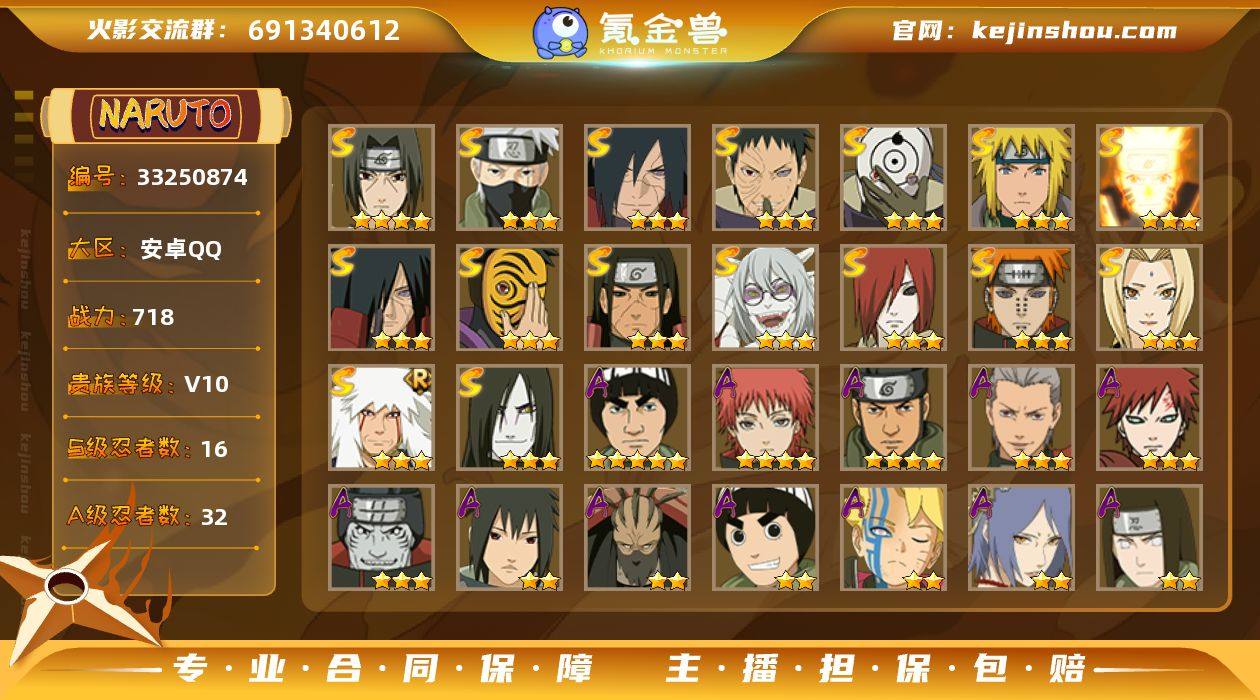Click the NARUTO scroll title banner
Screen dimensions: 1260x700
166,114
